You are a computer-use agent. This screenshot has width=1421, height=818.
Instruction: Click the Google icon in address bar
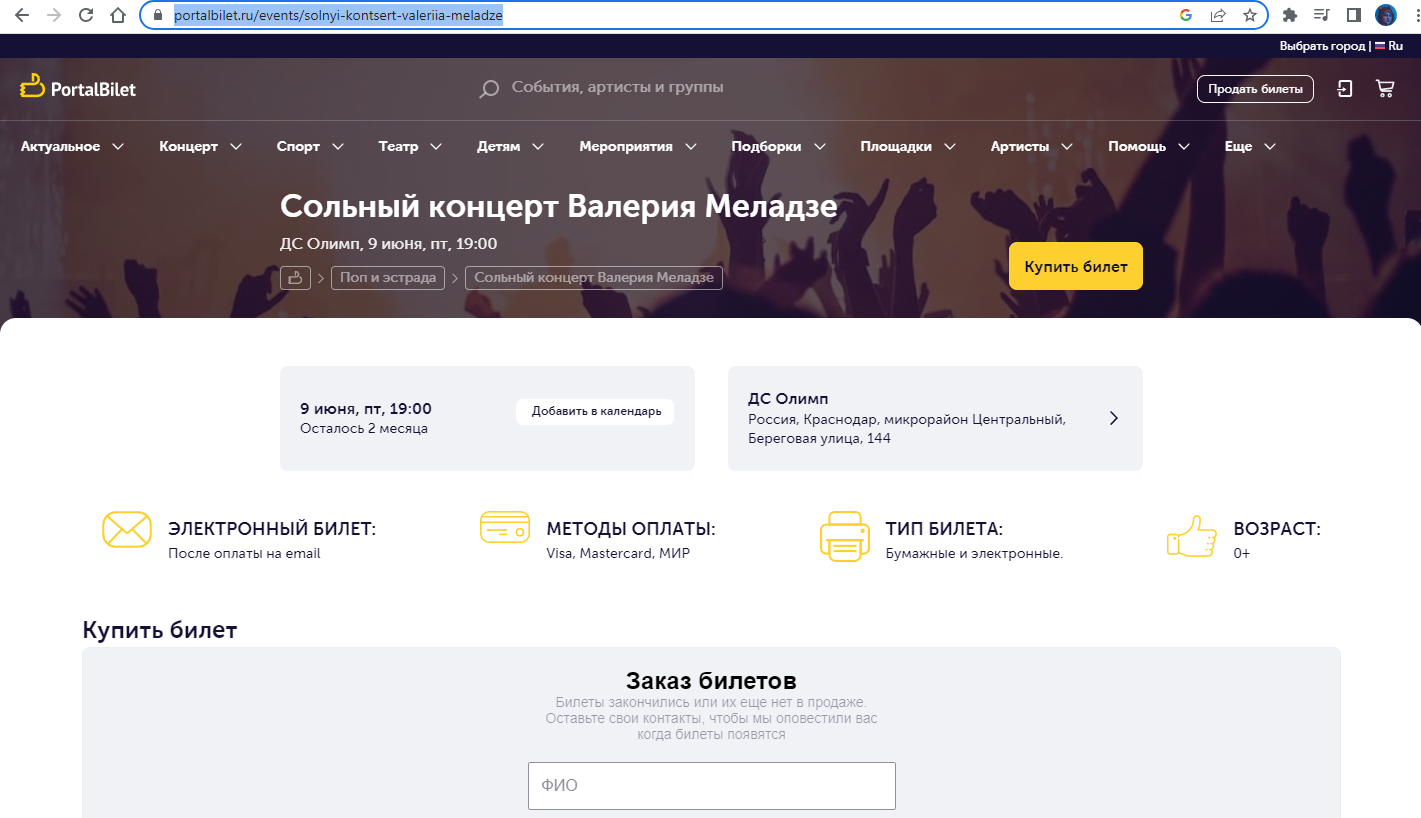click(x=1186, y=15)
